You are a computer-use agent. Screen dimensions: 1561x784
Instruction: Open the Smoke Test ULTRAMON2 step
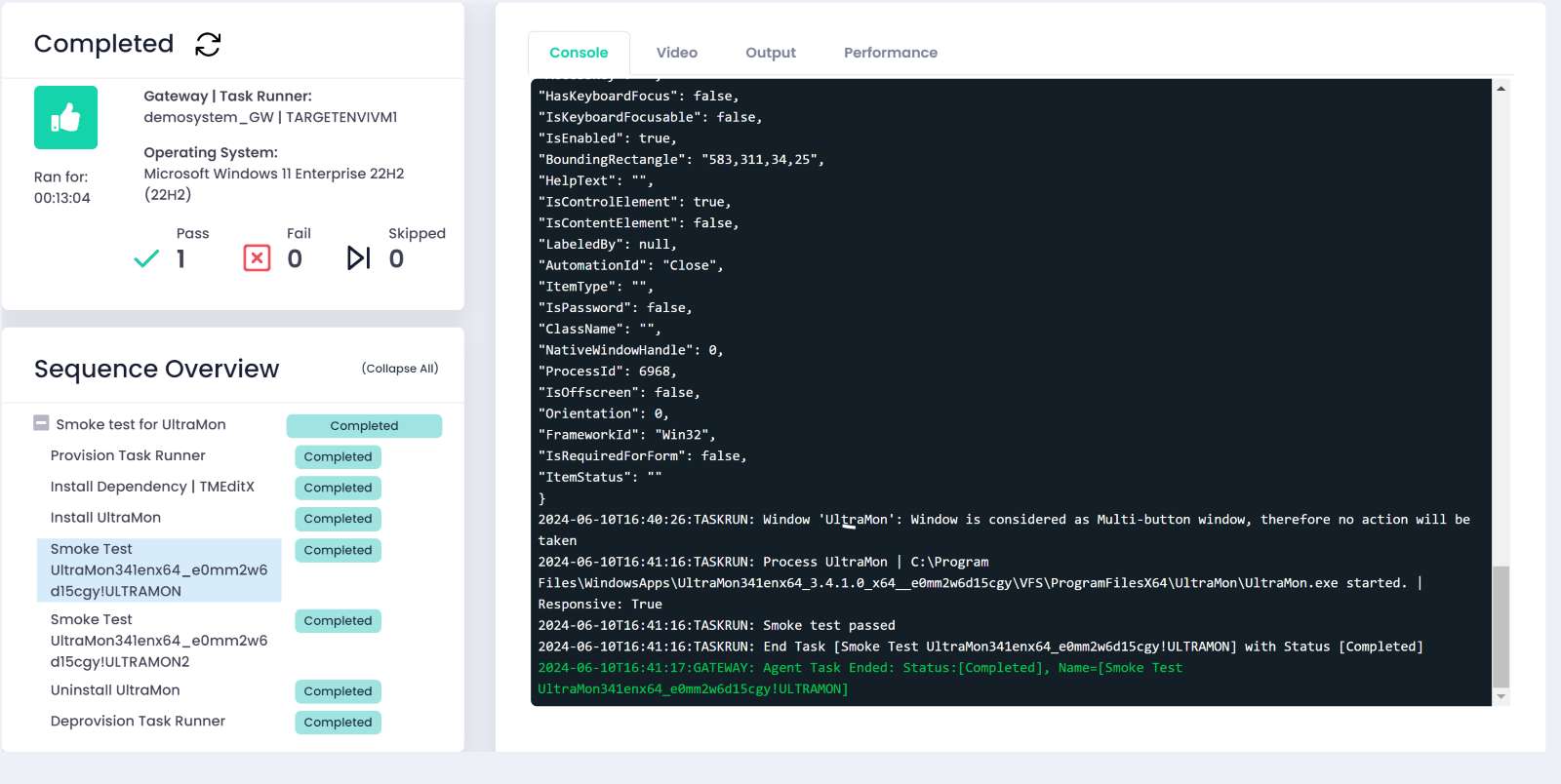click(x=159, y=641)
